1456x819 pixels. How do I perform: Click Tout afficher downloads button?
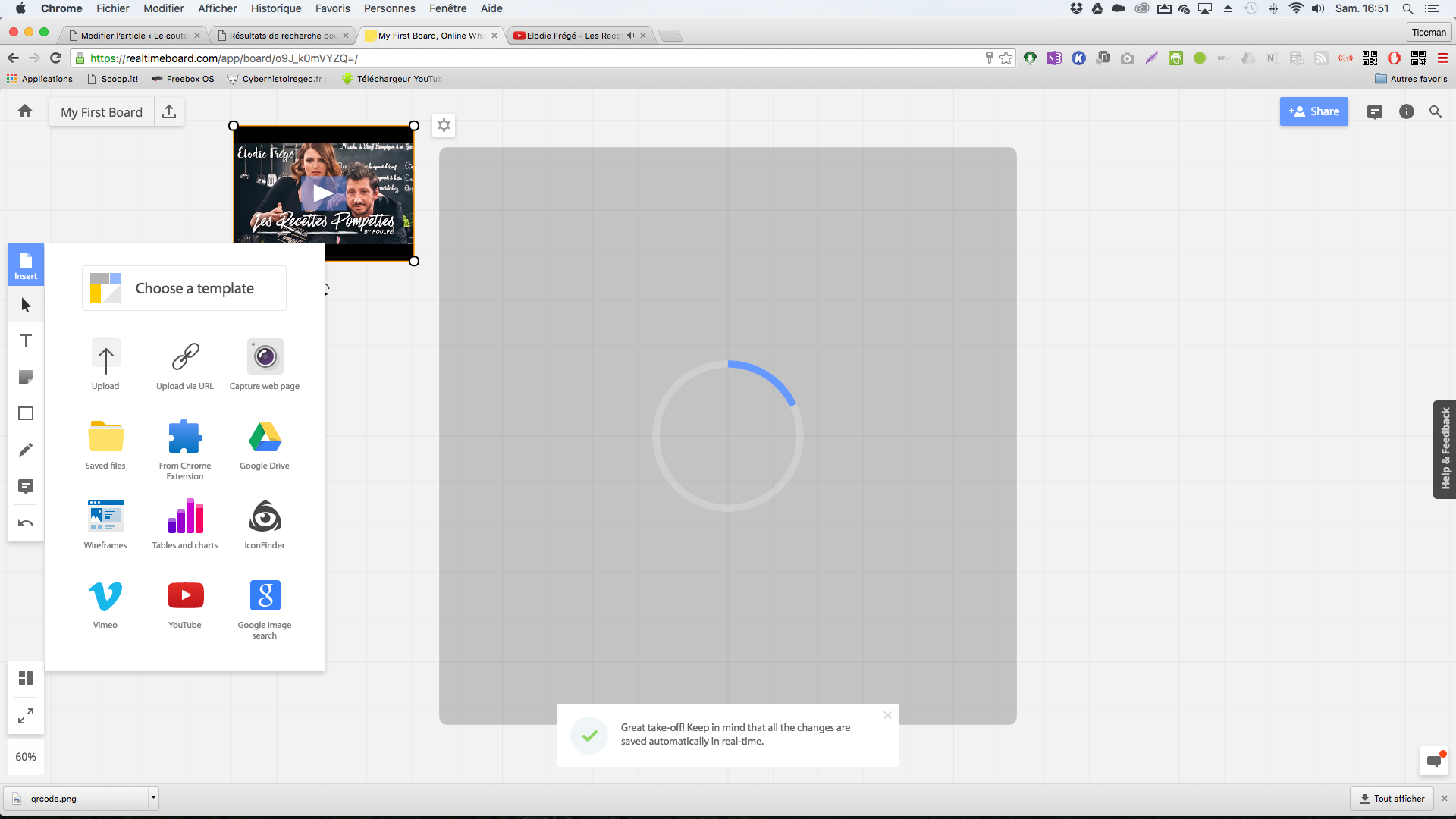pos(1392,799)
